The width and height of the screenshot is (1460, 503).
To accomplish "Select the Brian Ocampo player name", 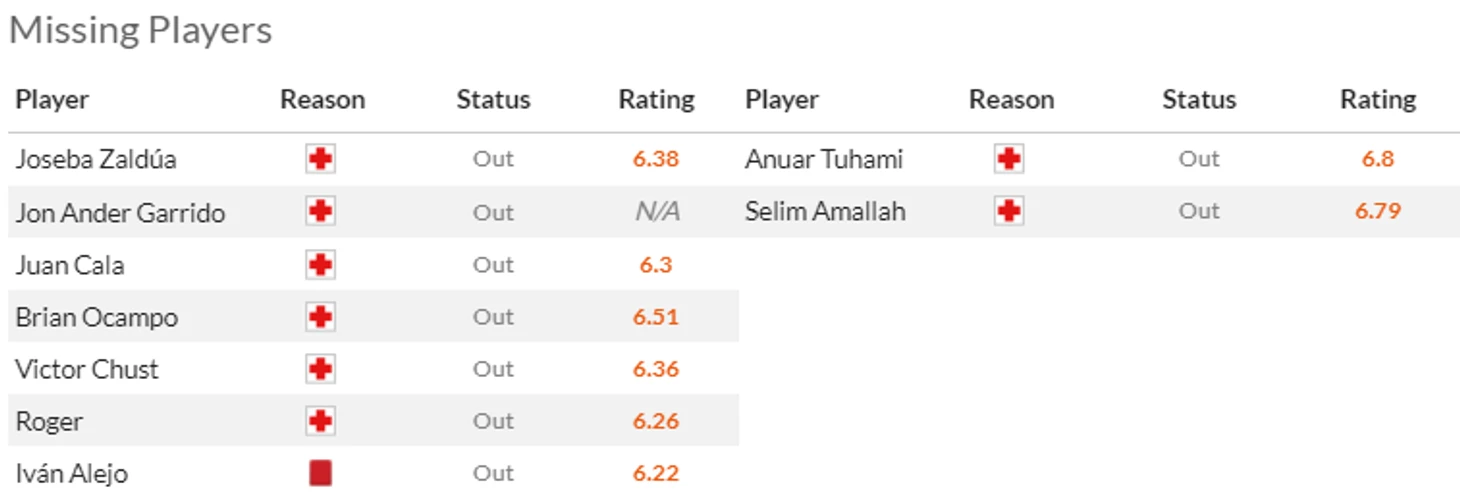I will pos(97,317).
